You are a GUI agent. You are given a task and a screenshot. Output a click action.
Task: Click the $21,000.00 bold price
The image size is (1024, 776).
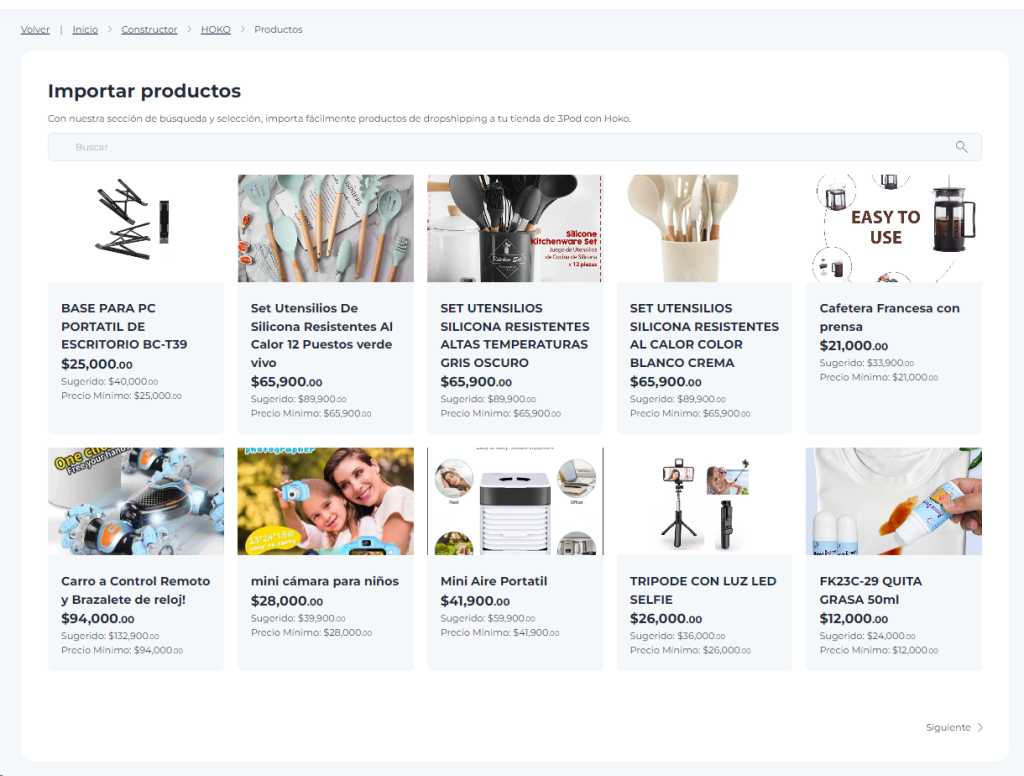coord(854,346)
